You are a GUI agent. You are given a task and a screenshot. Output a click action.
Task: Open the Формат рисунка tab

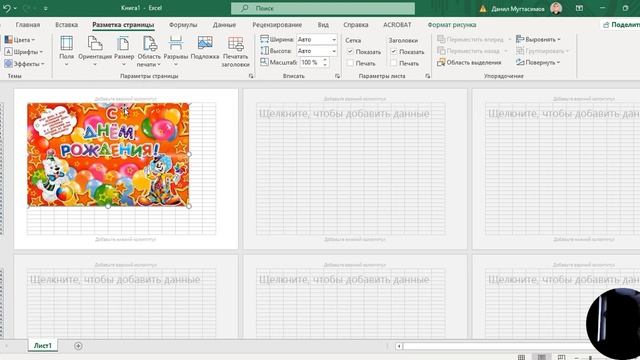coord(451,25)
